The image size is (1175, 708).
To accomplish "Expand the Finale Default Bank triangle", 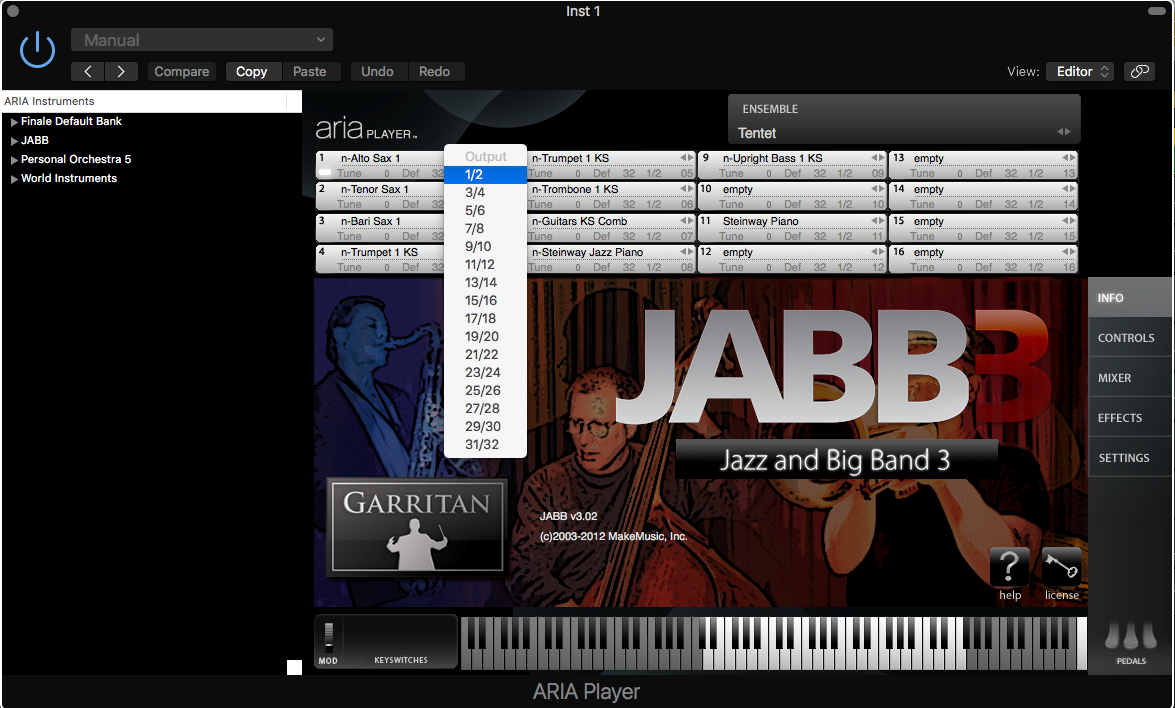I will pyautogui.click(x=14, y=121).
